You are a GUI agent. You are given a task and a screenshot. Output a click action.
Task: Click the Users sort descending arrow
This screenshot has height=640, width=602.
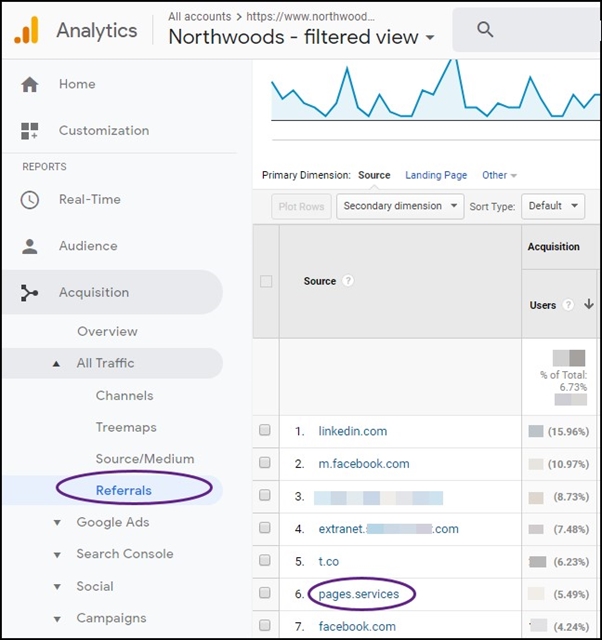589,304
